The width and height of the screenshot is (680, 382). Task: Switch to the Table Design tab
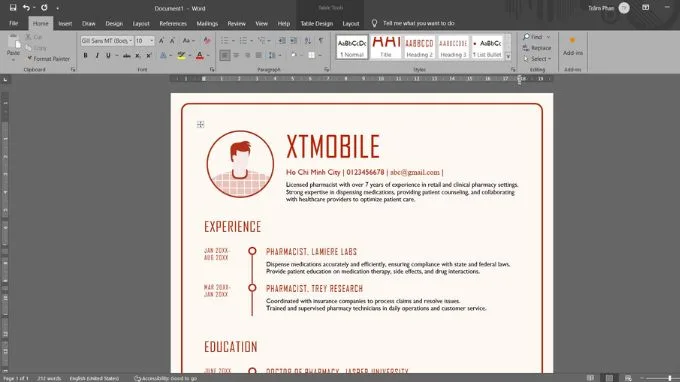tap(317, 23)
